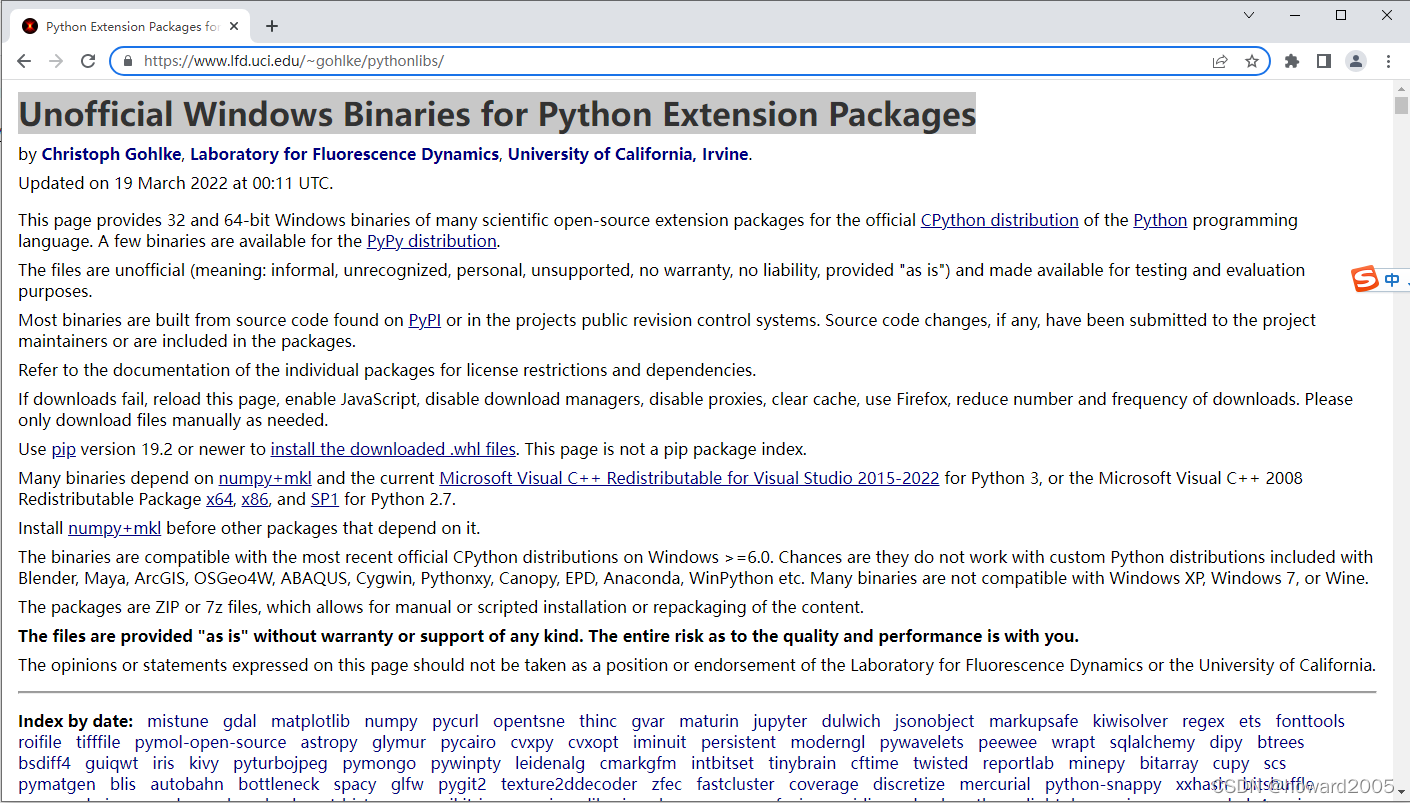The height and width of the screenshot is (803, 1410).
Task: Open the SP1 redistributable link
Action: pyautogui.click(x=325, y=499)
